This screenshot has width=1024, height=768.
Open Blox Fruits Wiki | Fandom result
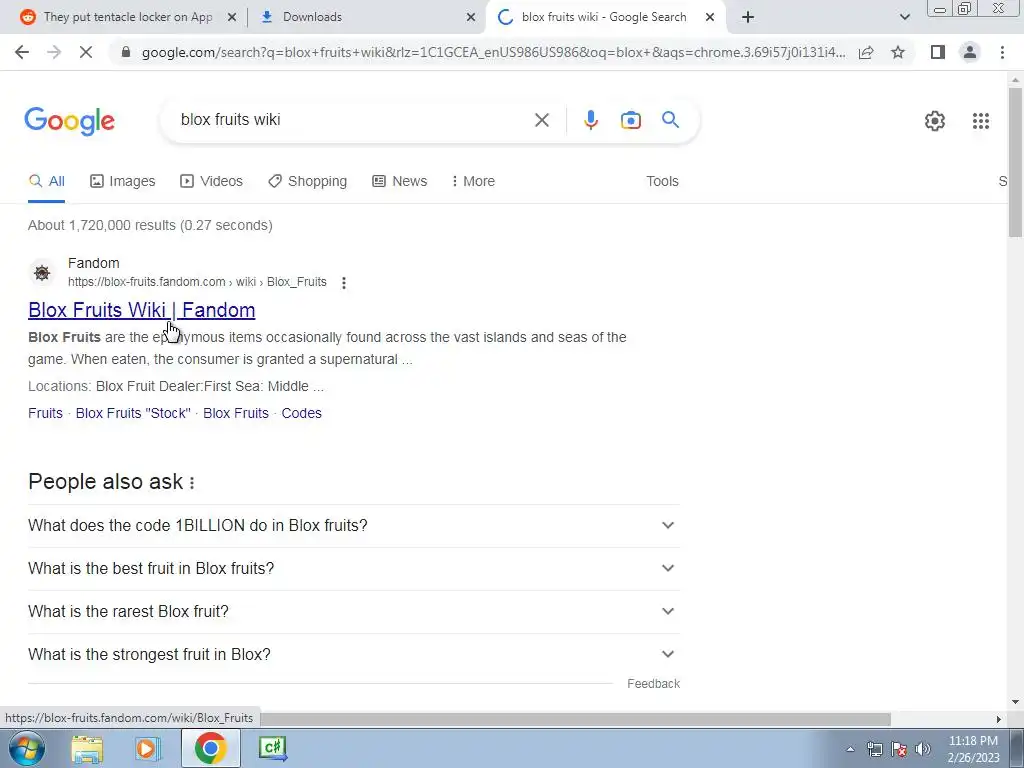pos(142,310)
